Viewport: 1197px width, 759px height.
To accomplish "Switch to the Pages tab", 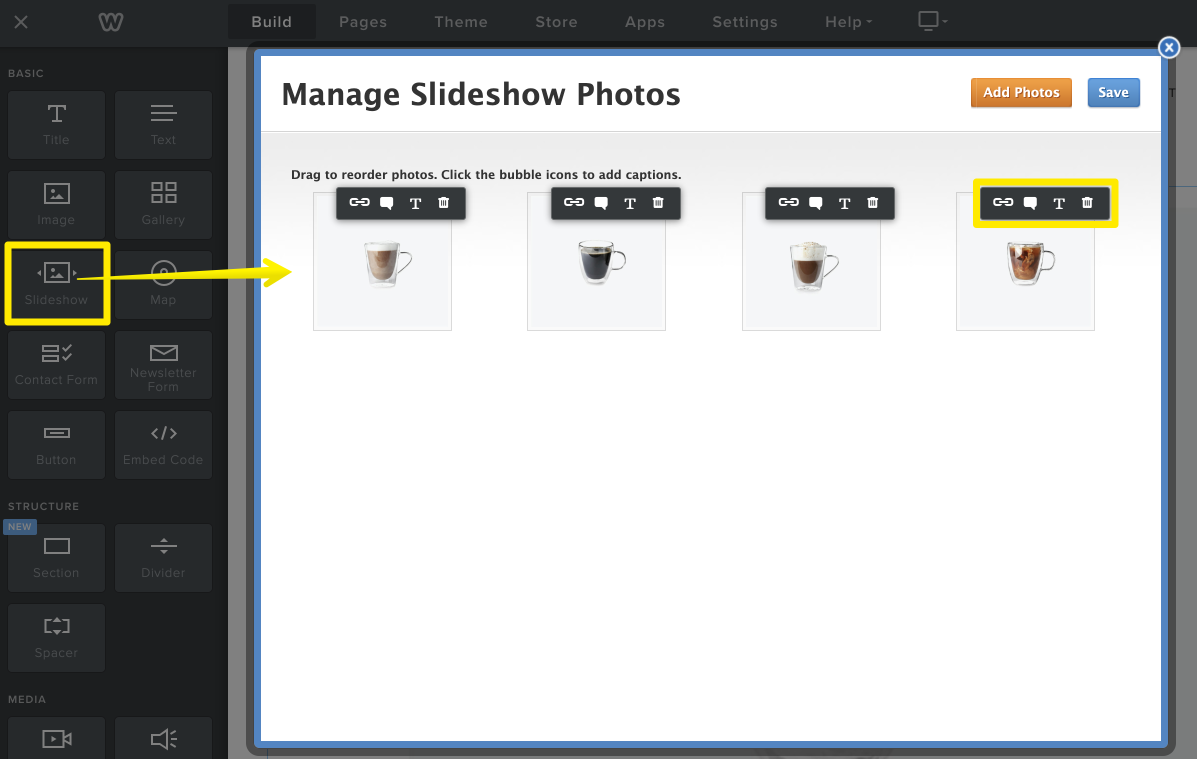I will tap(362, 21).
